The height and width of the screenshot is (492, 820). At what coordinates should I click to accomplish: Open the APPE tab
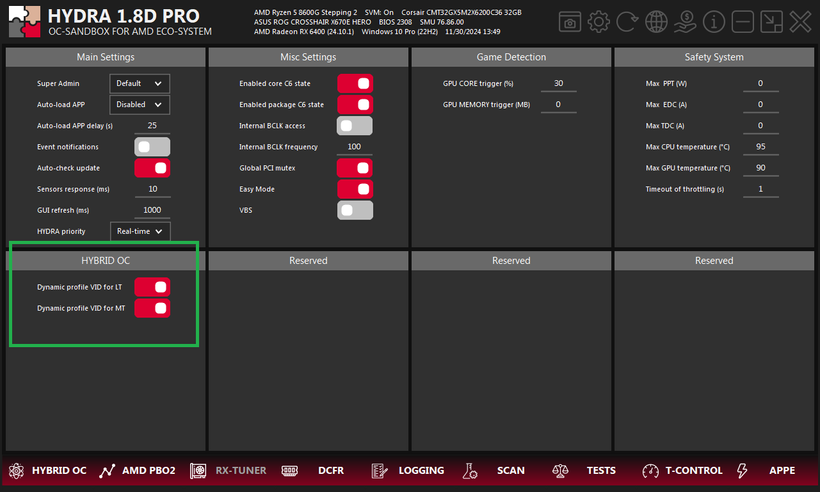(782, 471)
